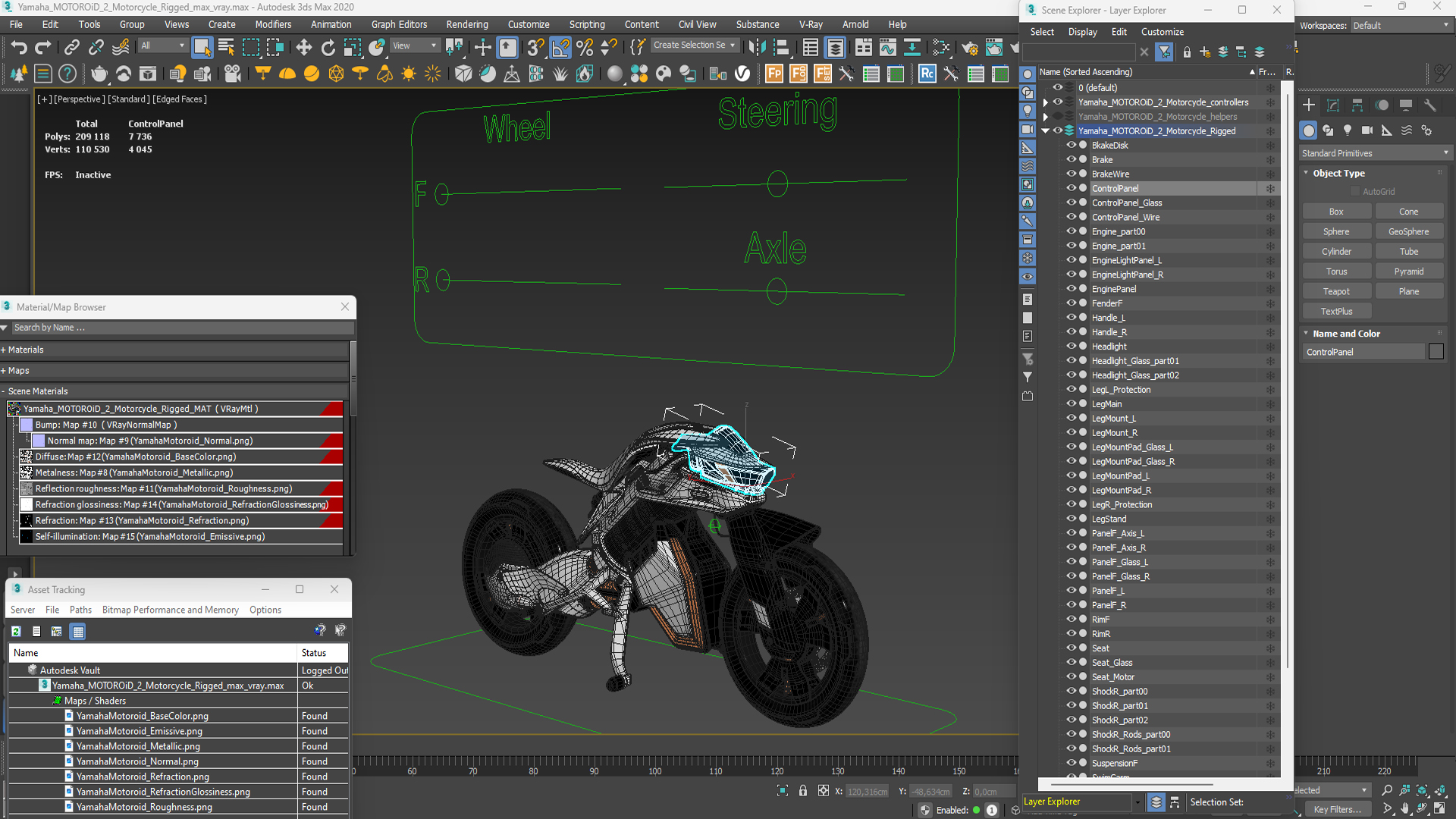
Task: Click the sun light toolbar icon
Action: point(409,74)
